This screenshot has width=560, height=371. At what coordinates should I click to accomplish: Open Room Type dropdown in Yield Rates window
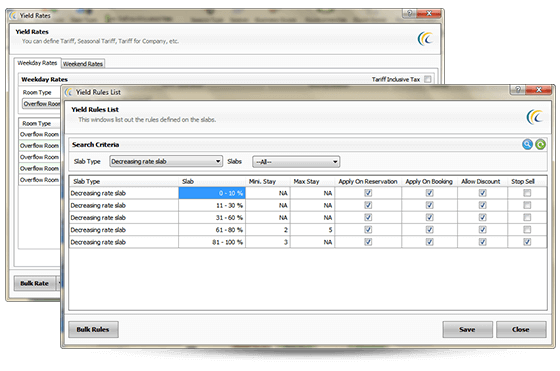coord(42,104)
